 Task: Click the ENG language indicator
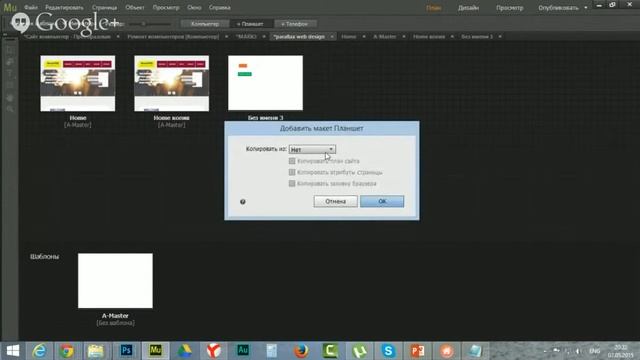pyautogui.click(x=595, y=351)
